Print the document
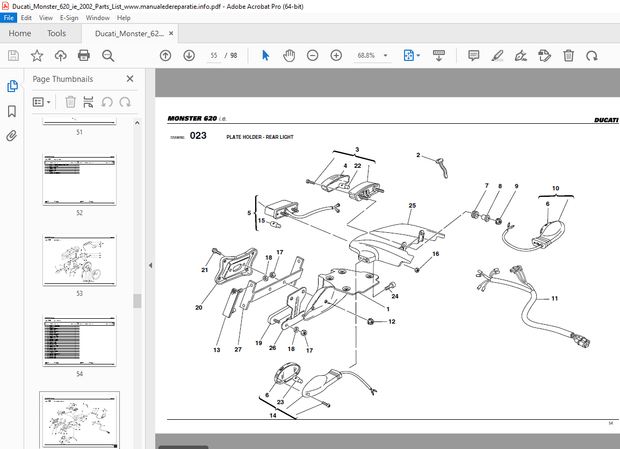Image resolution: width=620 pixels, height=449 pixels. (84, 55)
